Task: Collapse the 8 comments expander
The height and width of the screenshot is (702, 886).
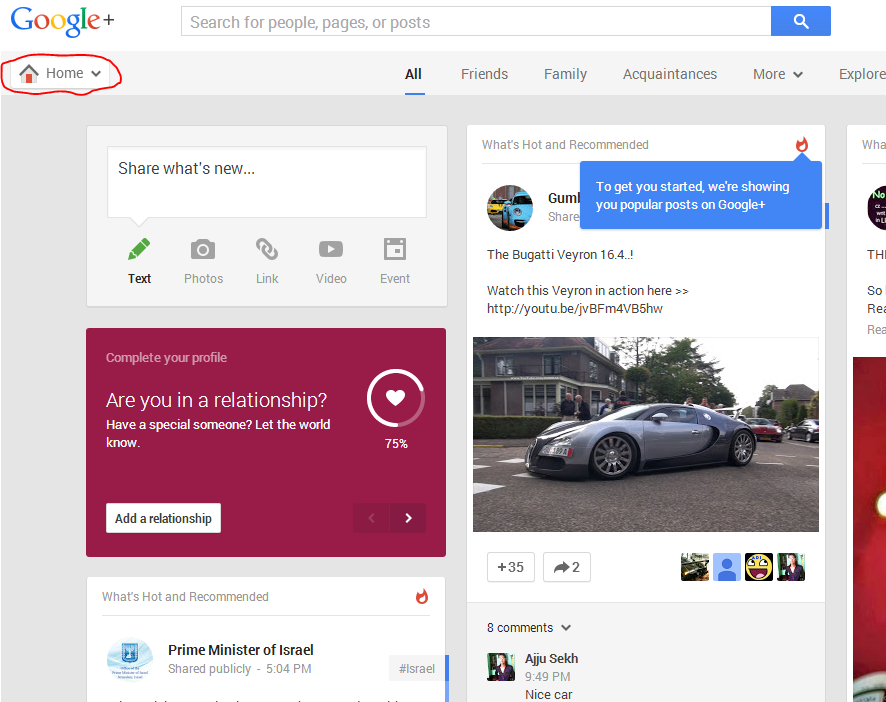Action: pyautogui.click(x=529, y=628)
